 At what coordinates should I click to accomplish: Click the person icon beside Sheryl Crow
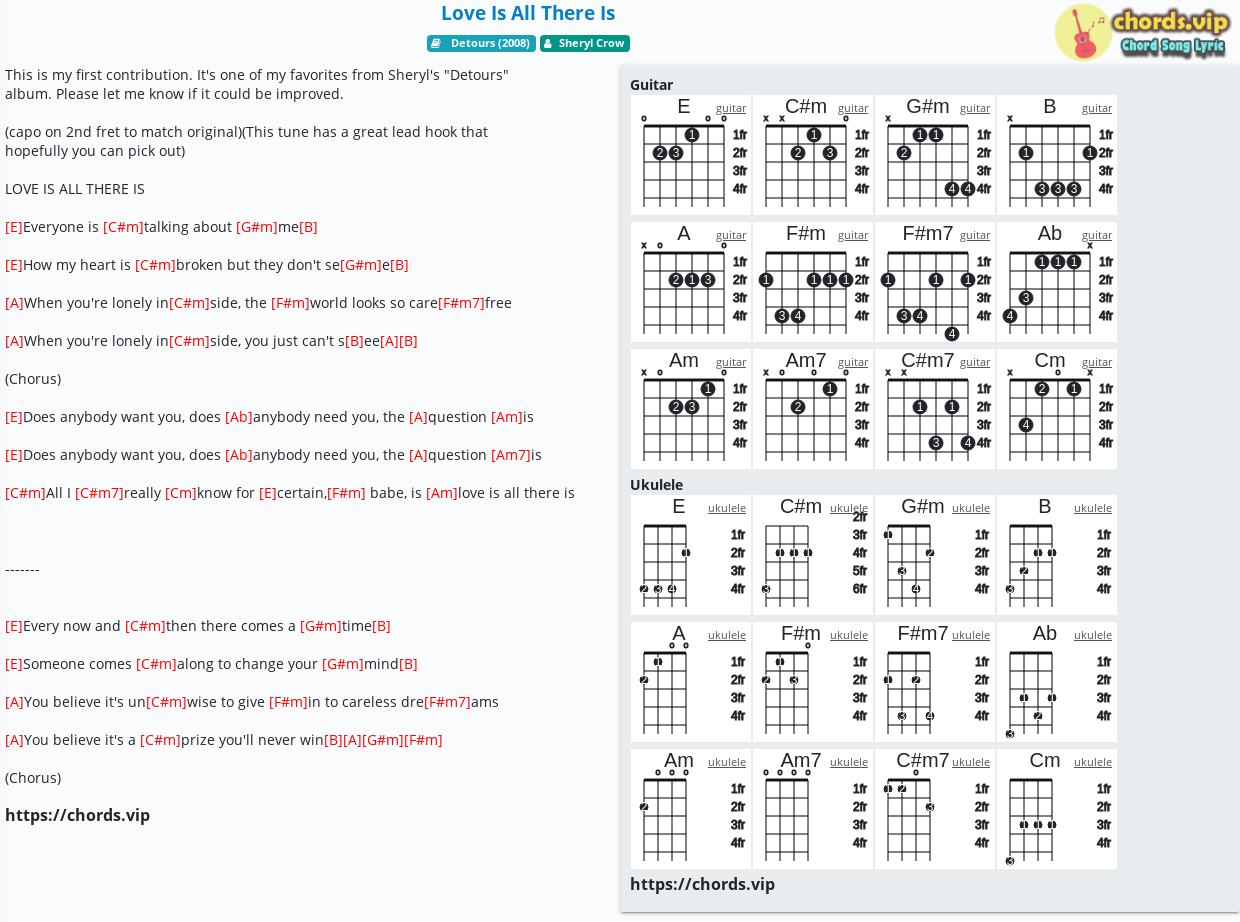coord(548,43)
